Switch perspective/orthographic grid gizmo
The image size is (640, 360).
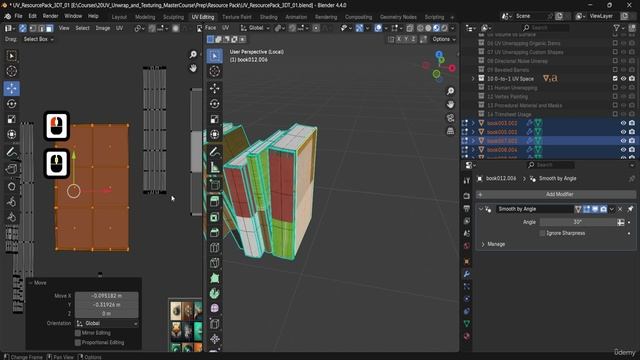[450, 131]
